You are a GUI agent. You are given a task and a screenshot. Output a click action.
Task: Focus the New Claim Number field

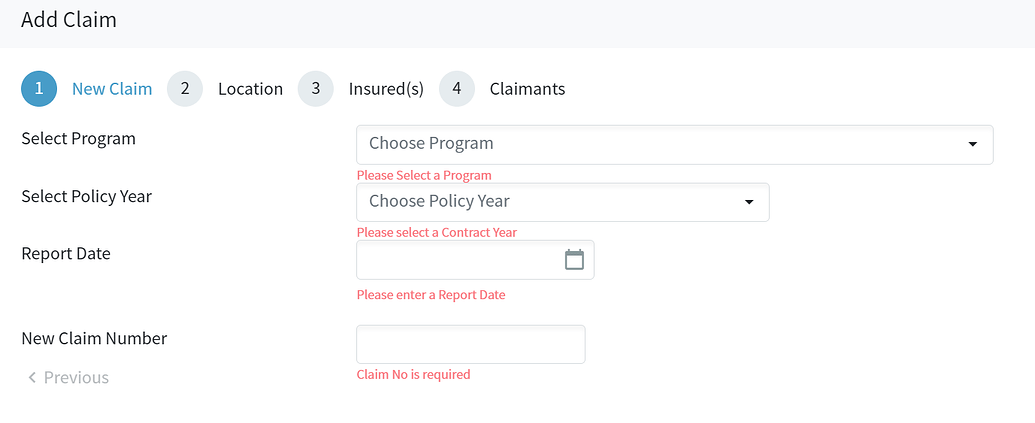pyautogui.click(x=471, y=344)
